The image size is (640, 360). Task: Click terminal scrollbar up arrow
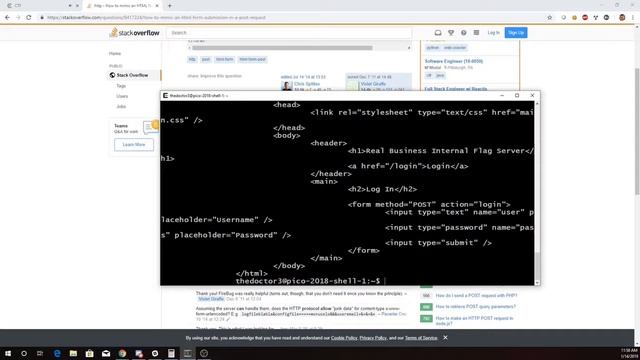click(x=537, y=104)
